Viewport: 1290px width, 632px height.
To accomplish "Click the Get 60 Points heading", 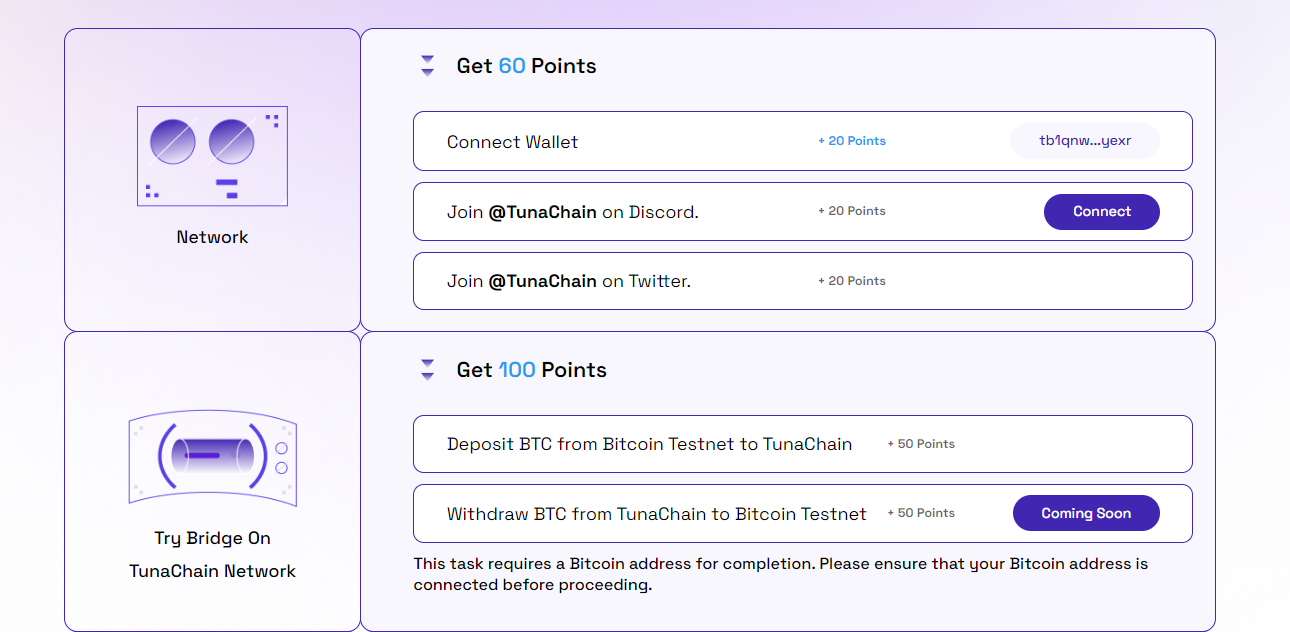I will [x=526, y=66].
